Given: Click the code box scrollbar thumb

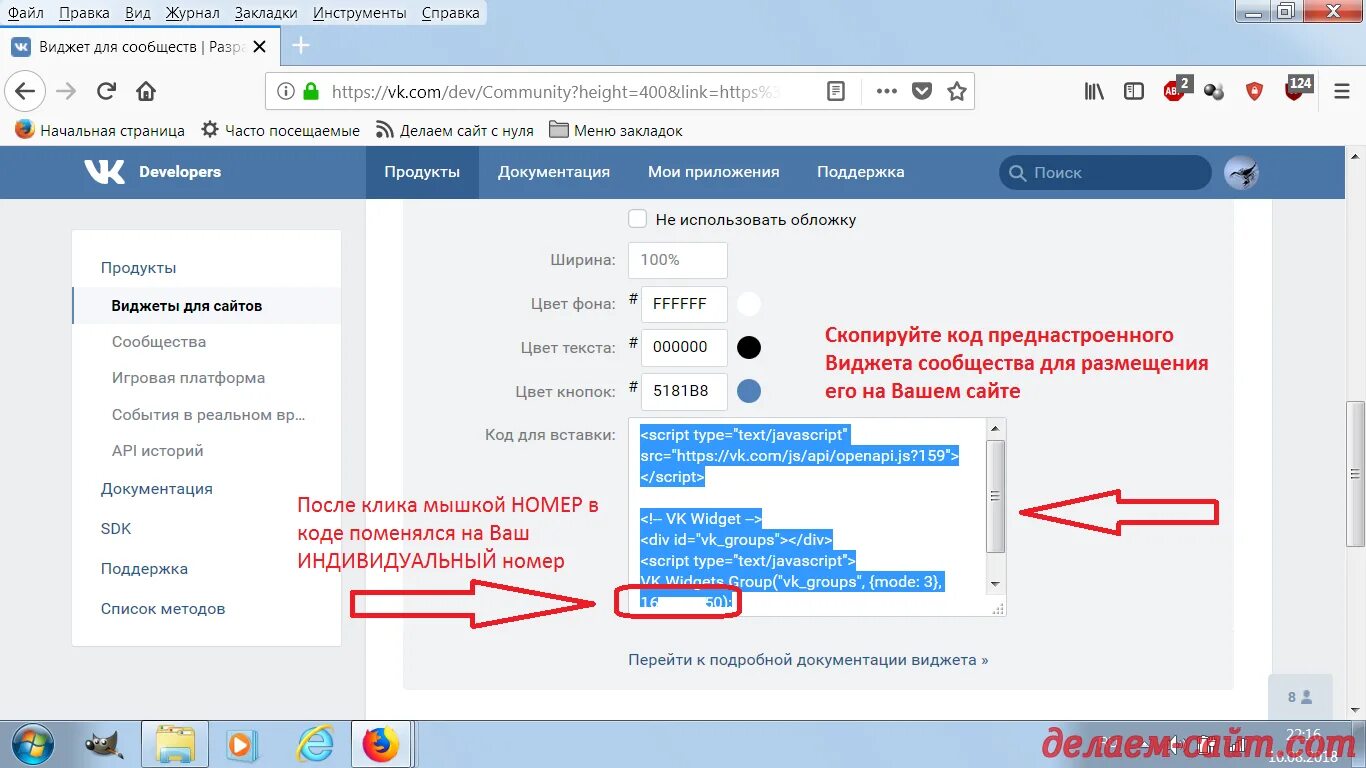Looking at the screenshot, I should [995, 495].
